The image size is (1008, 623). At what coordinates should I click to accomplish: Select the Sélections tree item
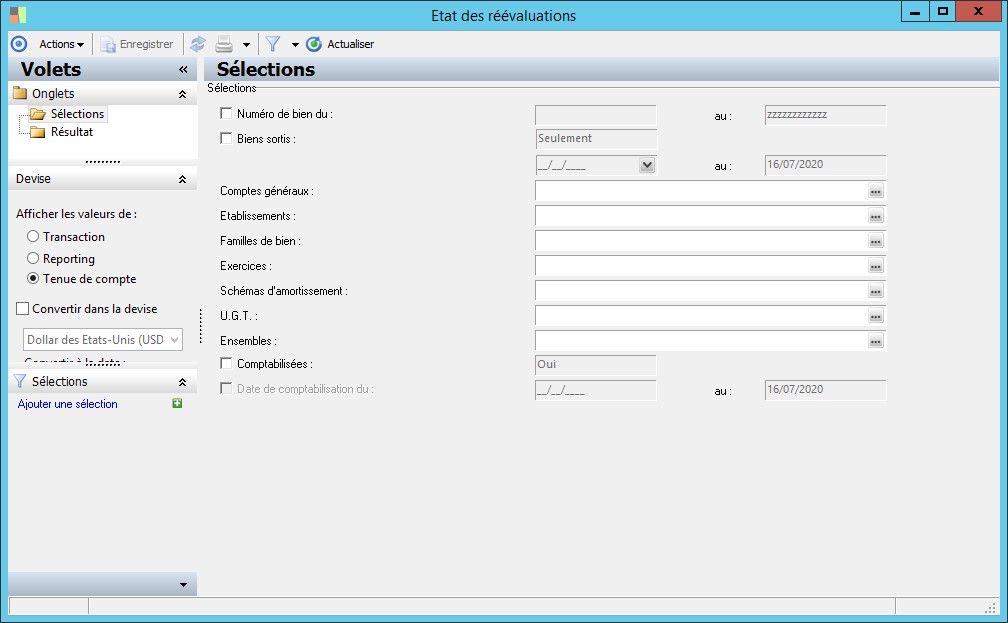[x=77, y=114]
